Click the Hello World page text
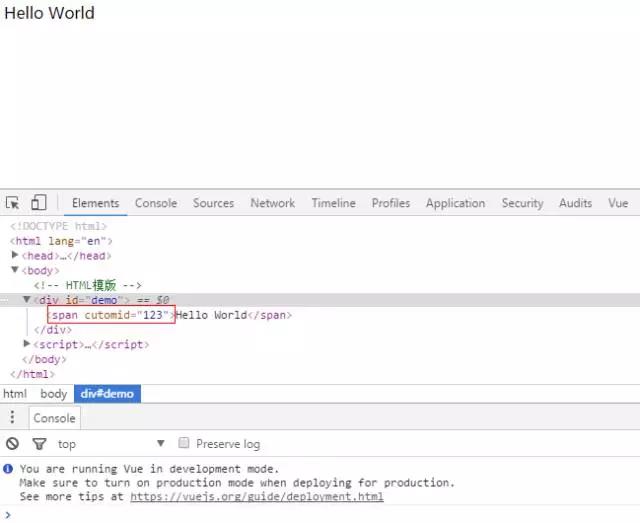Image resolution: width=640 pixels, height=523 pixels. 49,13
